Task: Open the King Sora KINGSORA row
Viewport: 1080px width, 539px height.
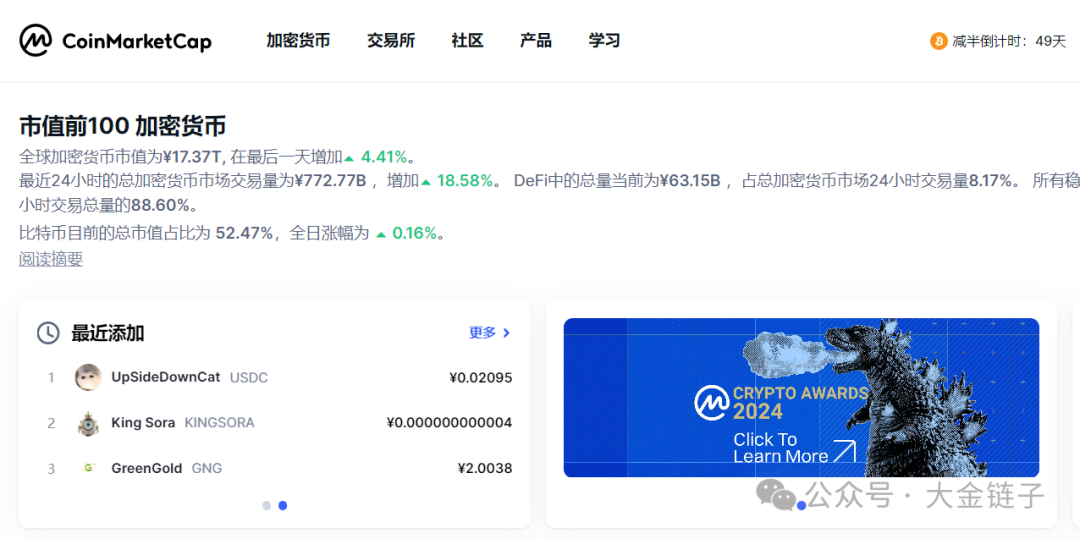Action: (274, 423)
